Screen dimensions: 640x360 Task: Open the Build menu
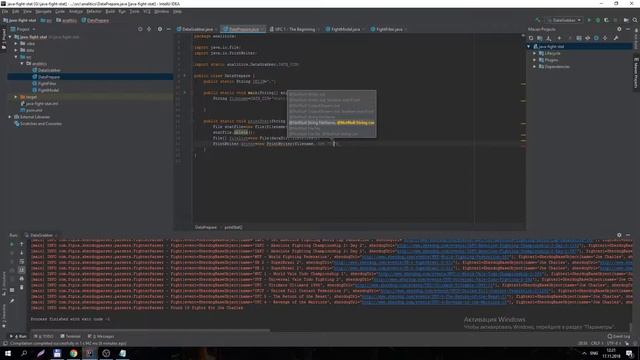click(x=110, y=11)
